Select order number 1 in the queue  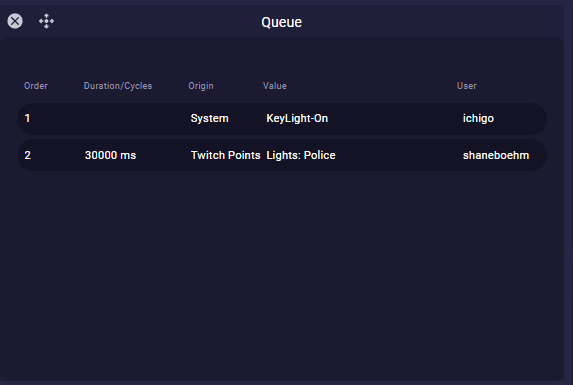pyautogui.click(x=27, y=118)
